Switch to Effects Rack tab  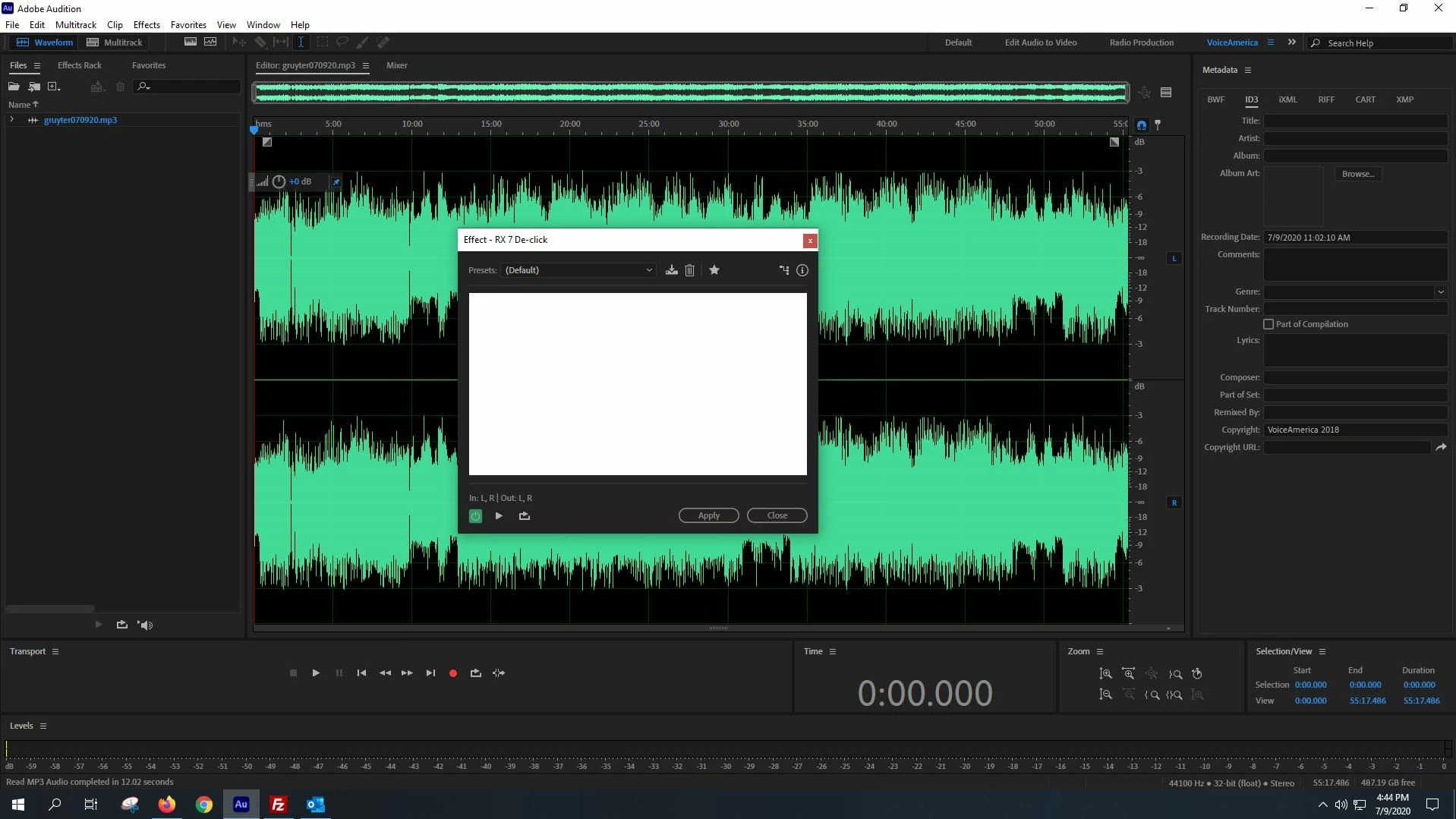79,65
